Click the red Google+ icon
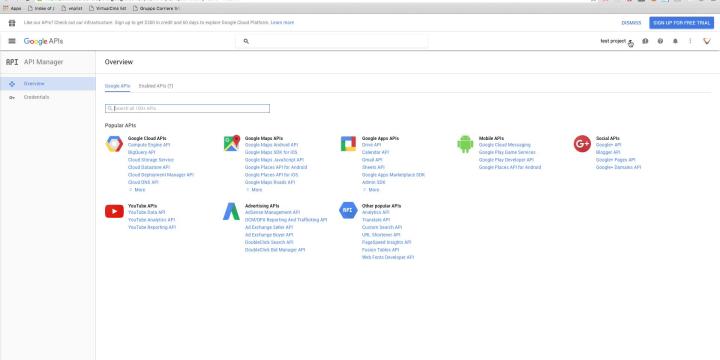Screen dimensions: 720x360 (582, 144)
